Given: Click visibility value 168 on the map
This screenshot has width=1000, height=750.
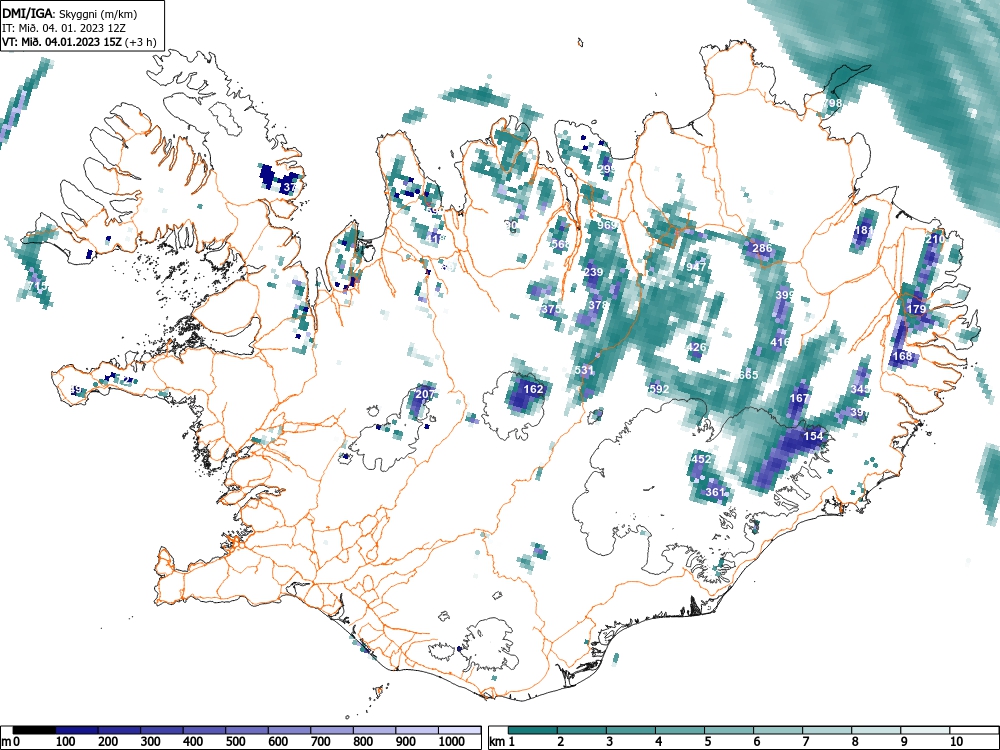Looking at the screenshot, I should 902,356.
